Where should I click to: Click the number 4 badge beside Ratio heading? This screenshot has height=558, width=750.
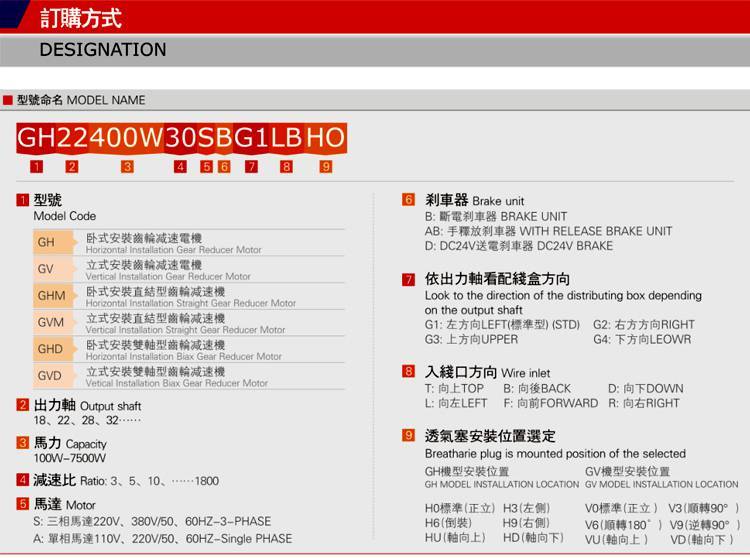point(22,480)
